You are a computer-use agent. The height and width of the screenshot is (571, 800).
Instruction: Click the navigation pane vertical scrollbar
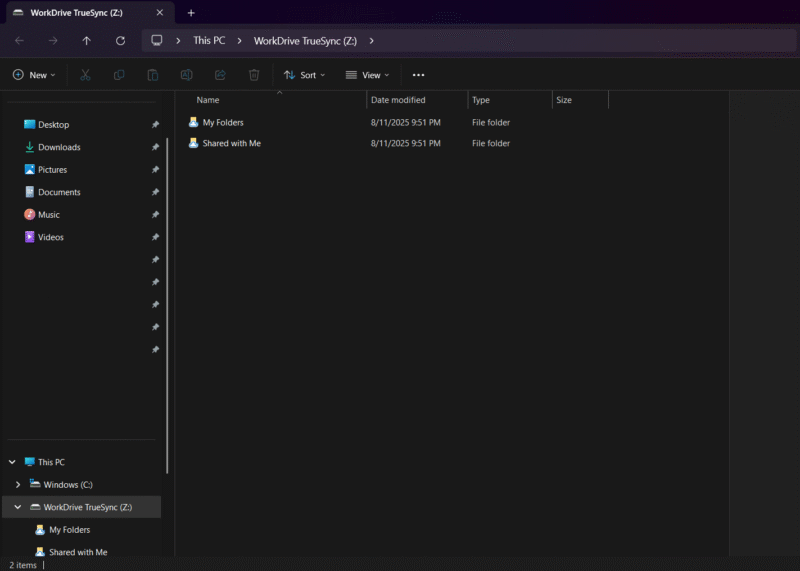[x=167, y=305]
